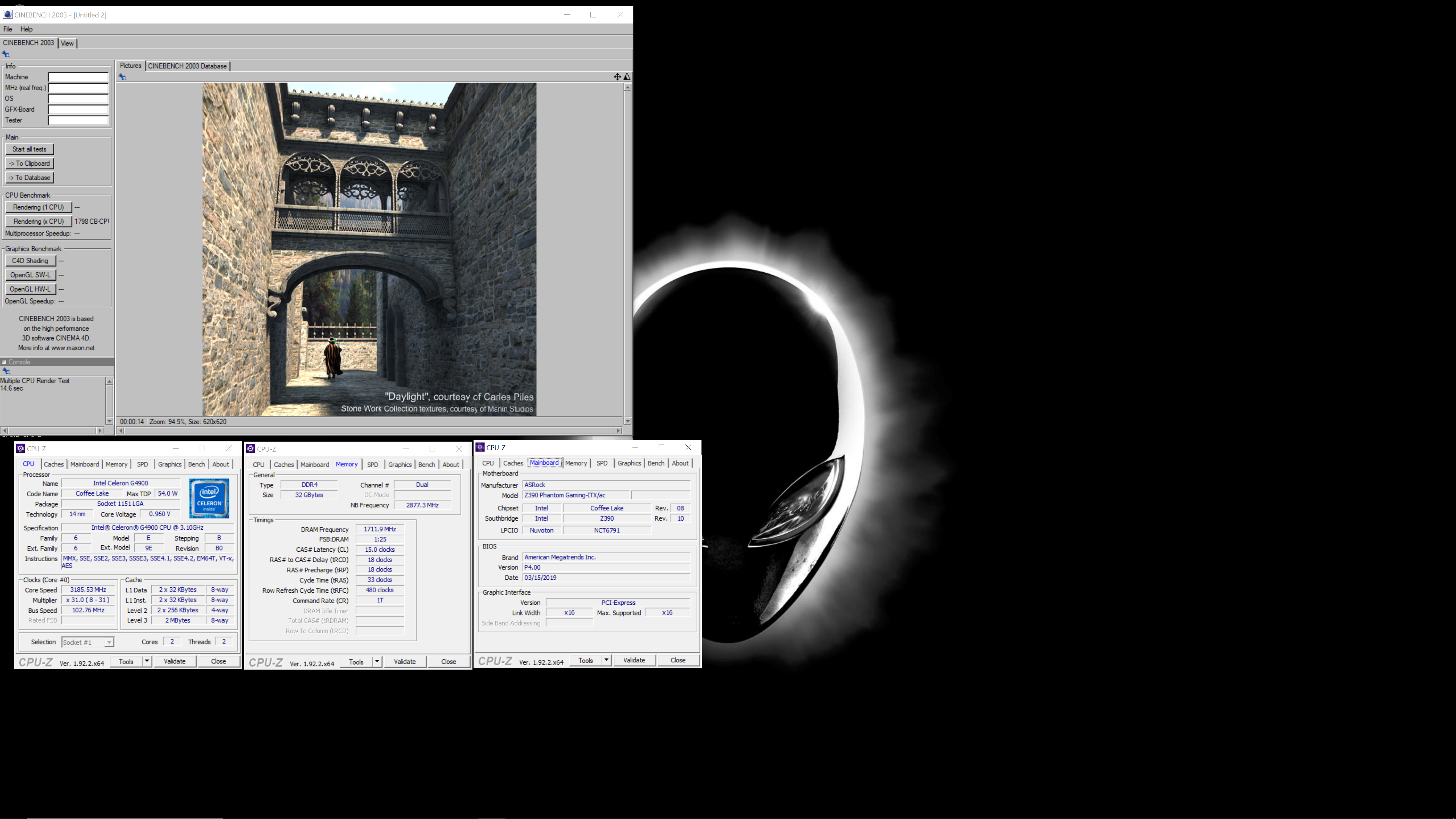Open Bench tab in the CPU-Z Mainboard window
The width and height of the screenshot is (1456, 819).
click(x=656, y=463)
